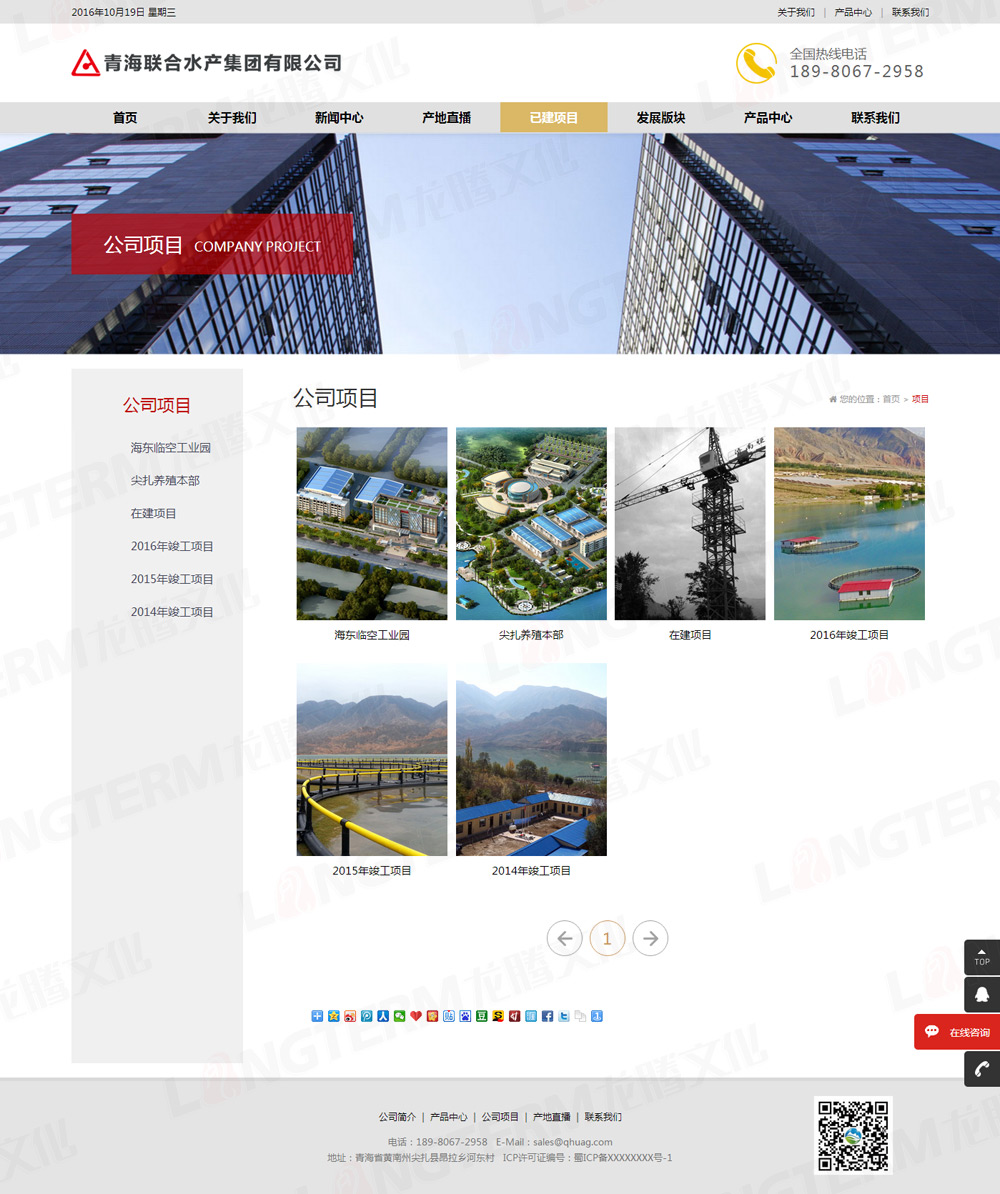Open QQ chat via penguin icon

[x=981, y=995]
